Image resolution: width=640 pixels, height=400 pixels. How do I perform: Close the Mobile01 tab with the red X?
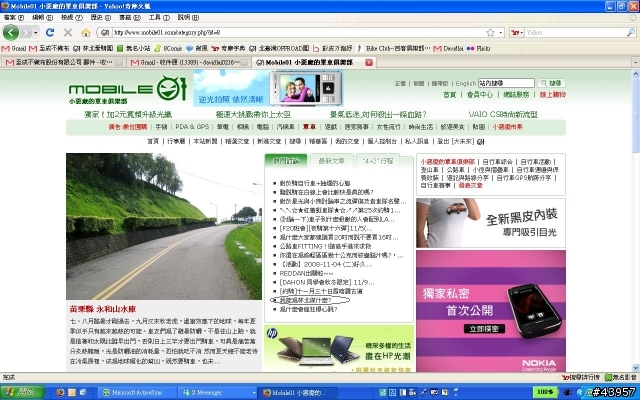coord(369,62)
